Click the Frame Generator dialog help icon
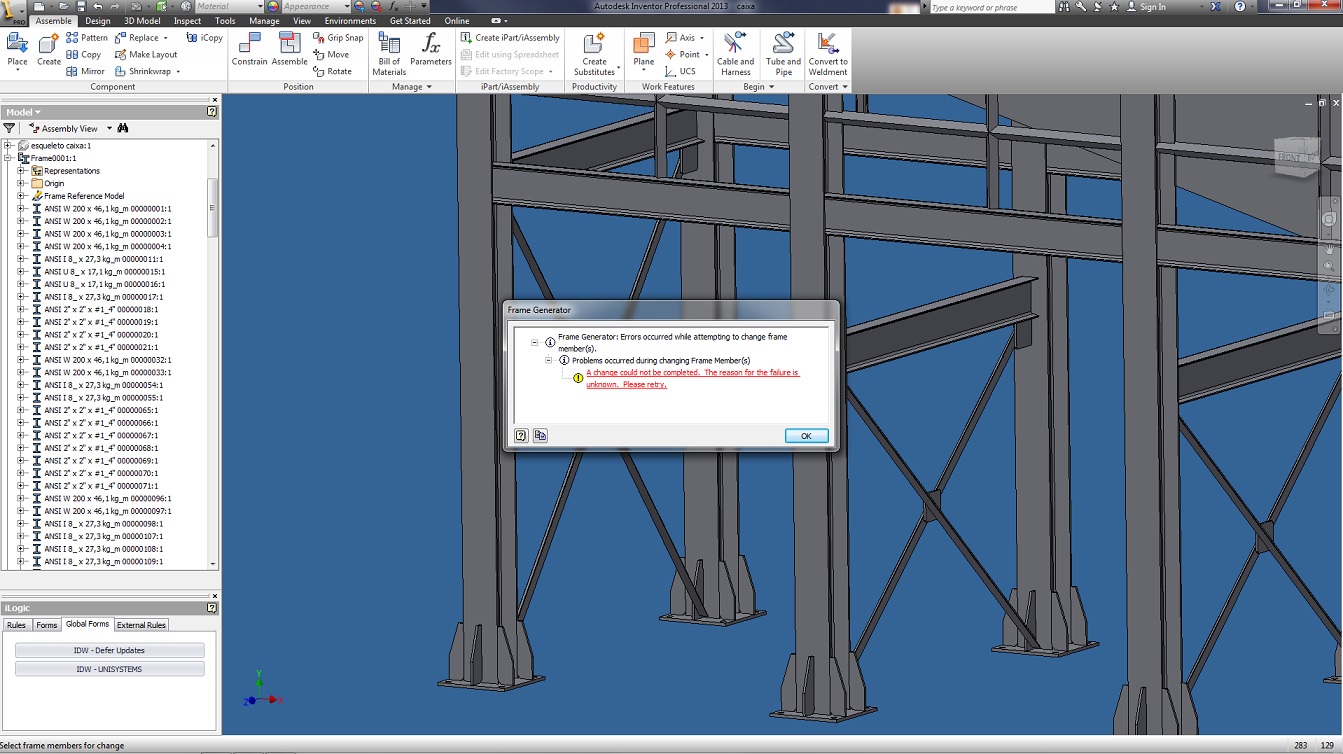 (x=521, y=436)
